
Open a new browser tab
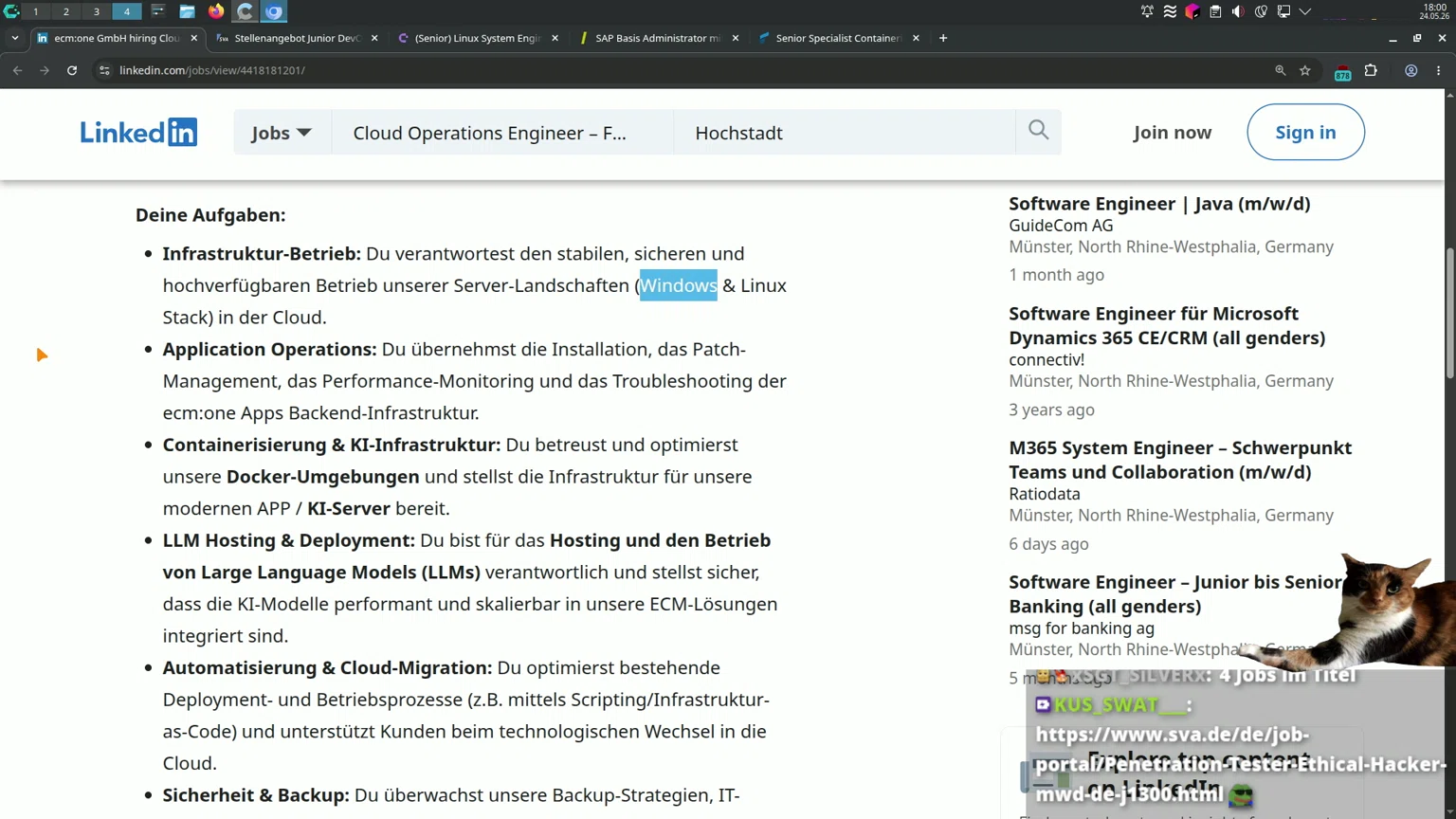pyautogui.click(x=943, y=38)
